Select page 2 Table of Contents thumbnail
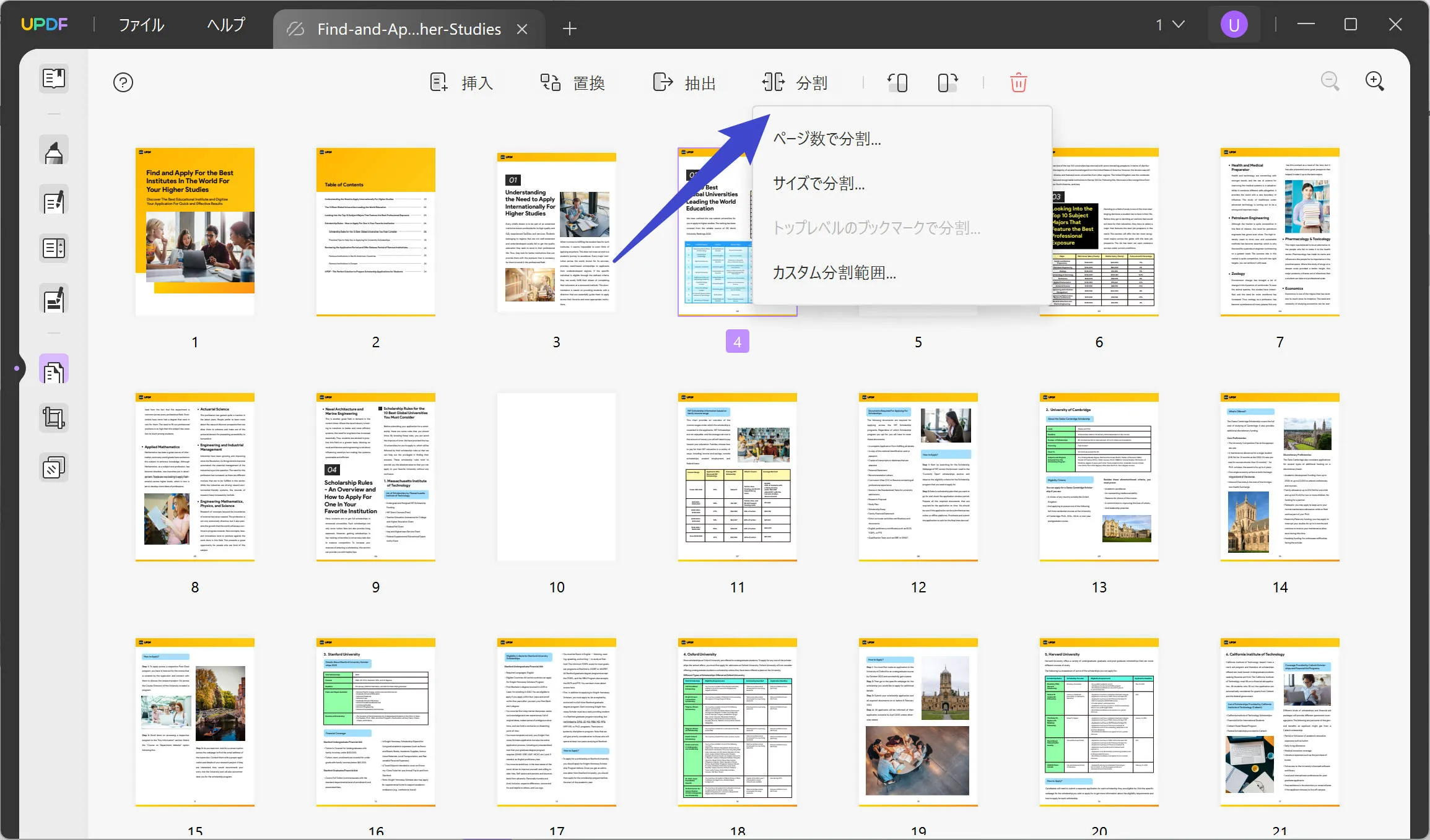This screenshot has width=1430, height=840. point(376,232)
